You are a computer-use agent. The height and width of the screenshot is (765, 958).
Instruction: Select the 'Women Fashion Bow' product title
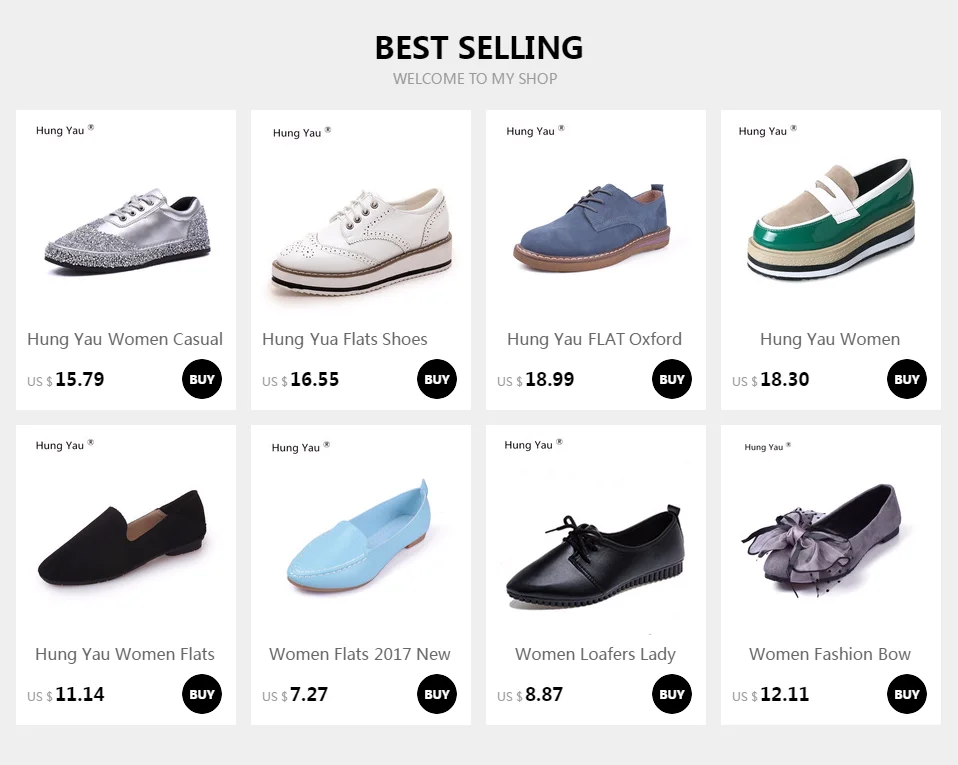(x=830, y=654)
